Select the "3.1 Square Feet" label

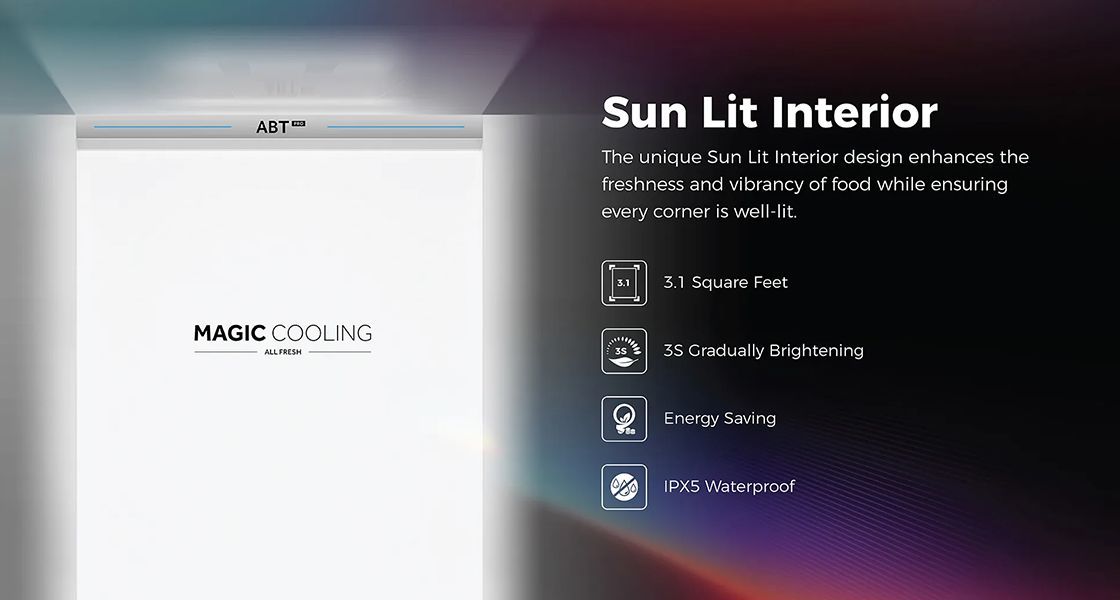[725, 283]
